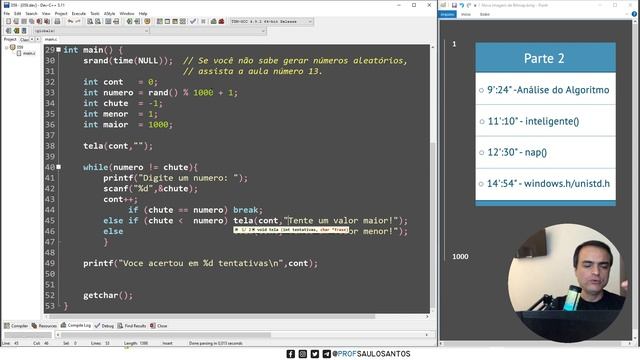Click the getchar() call on line 52
The image size is (640, 360).
pos(108,295)
